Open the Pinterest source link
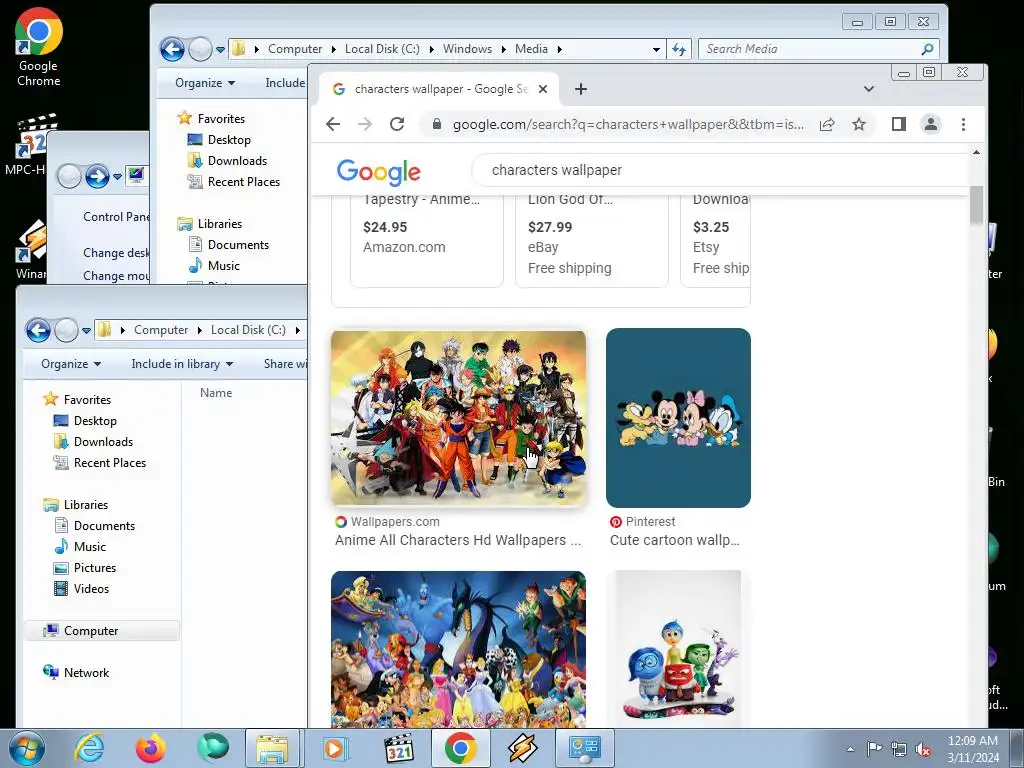The width and height of the screenshot is (1024, 768). click(643, 522)
